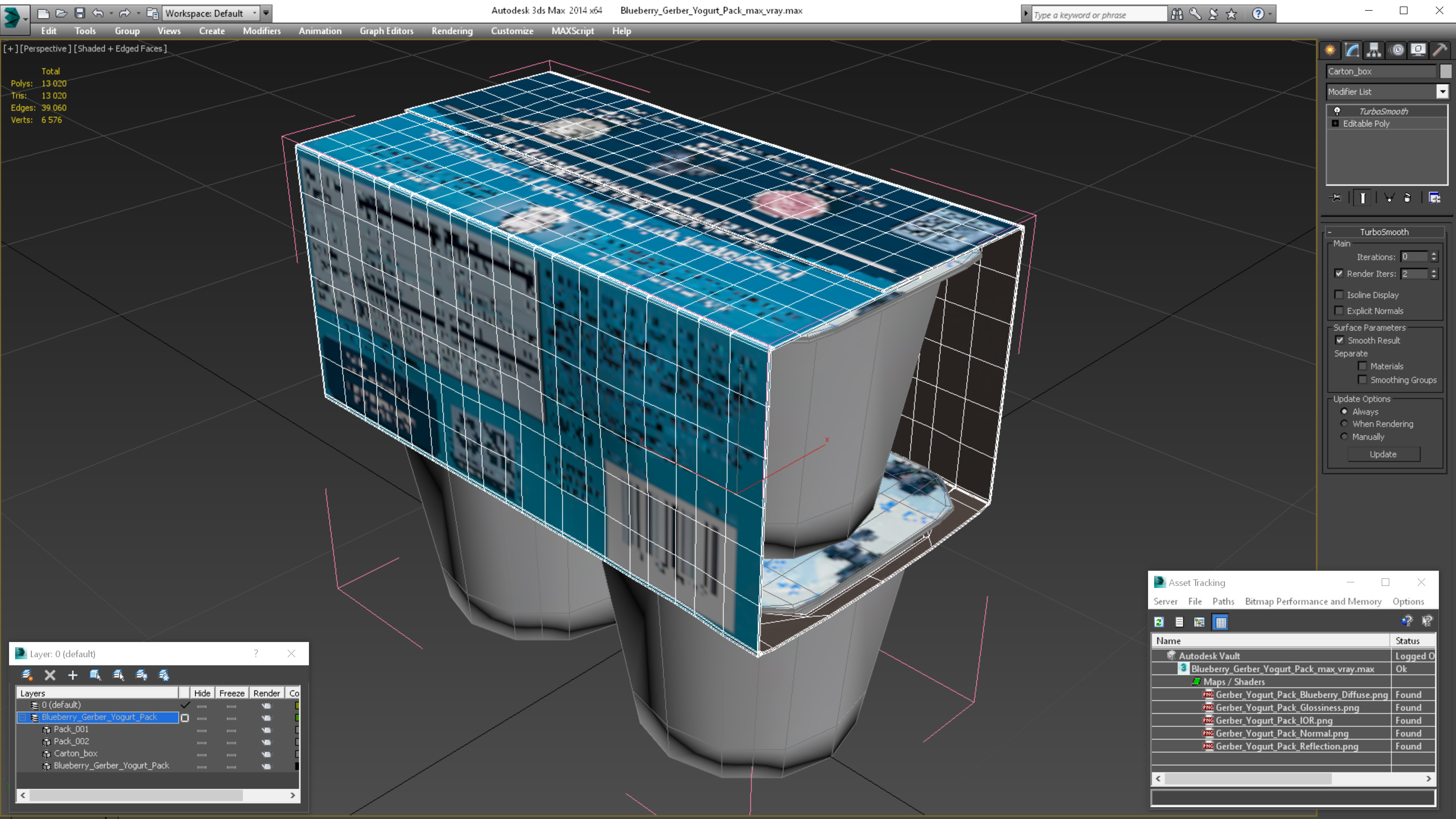Image resolution: width=1456 pixels, height=819 pixels.
Task: Enable Separate by Materials checkbox
Action: (1362, 366)
